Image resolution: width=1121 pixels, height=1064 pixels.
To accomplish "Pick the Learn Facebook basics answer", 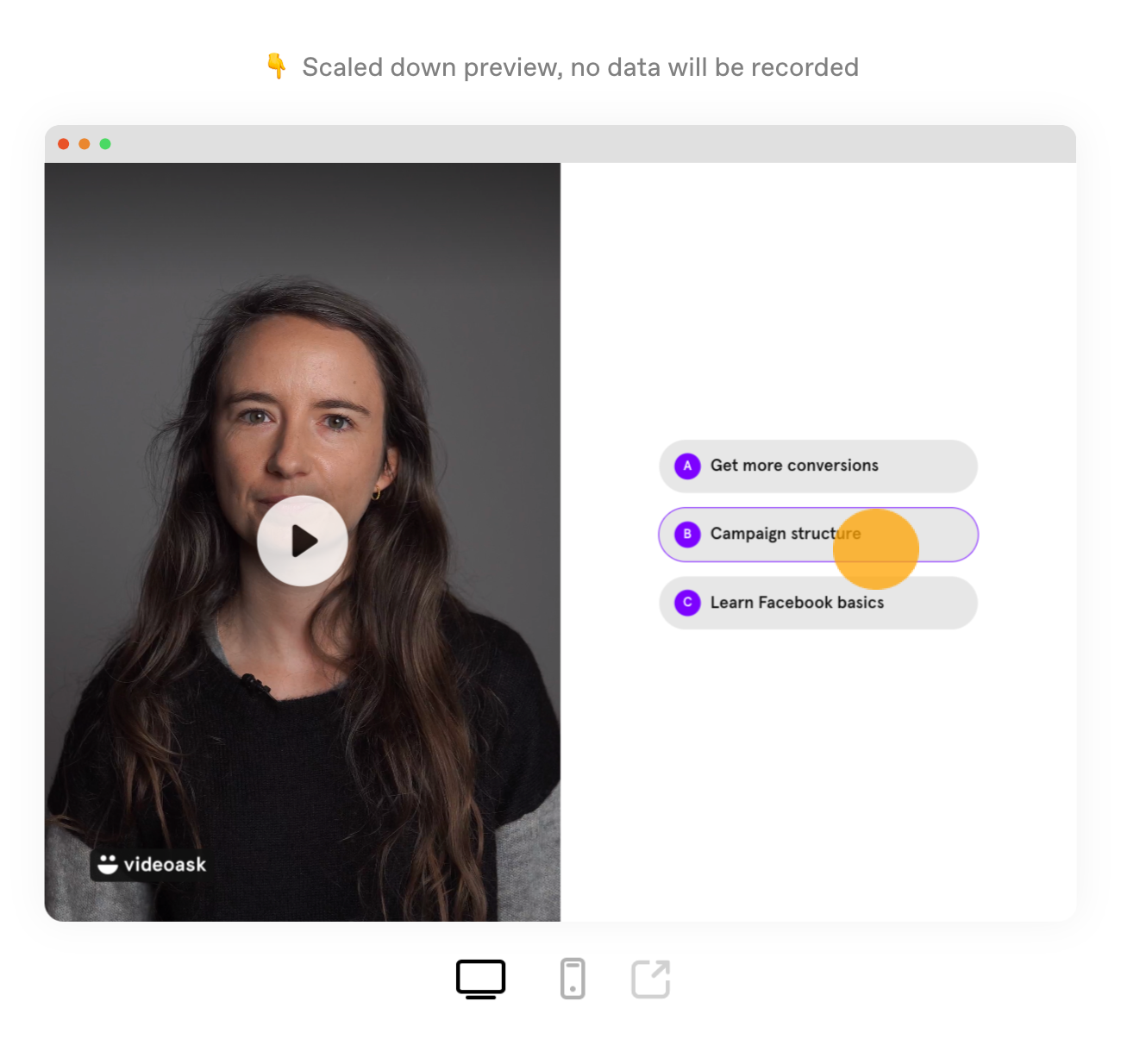I will [x=818, y=603].
